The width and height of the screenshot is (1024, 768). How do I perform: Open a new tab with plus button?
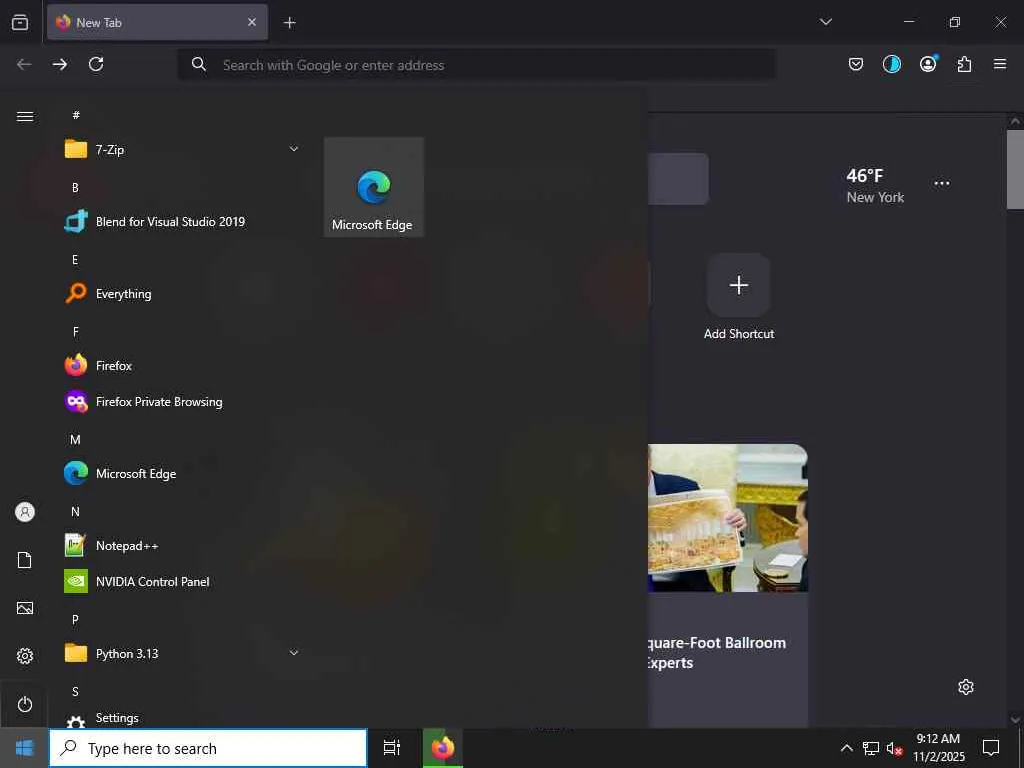pos(289,23)
